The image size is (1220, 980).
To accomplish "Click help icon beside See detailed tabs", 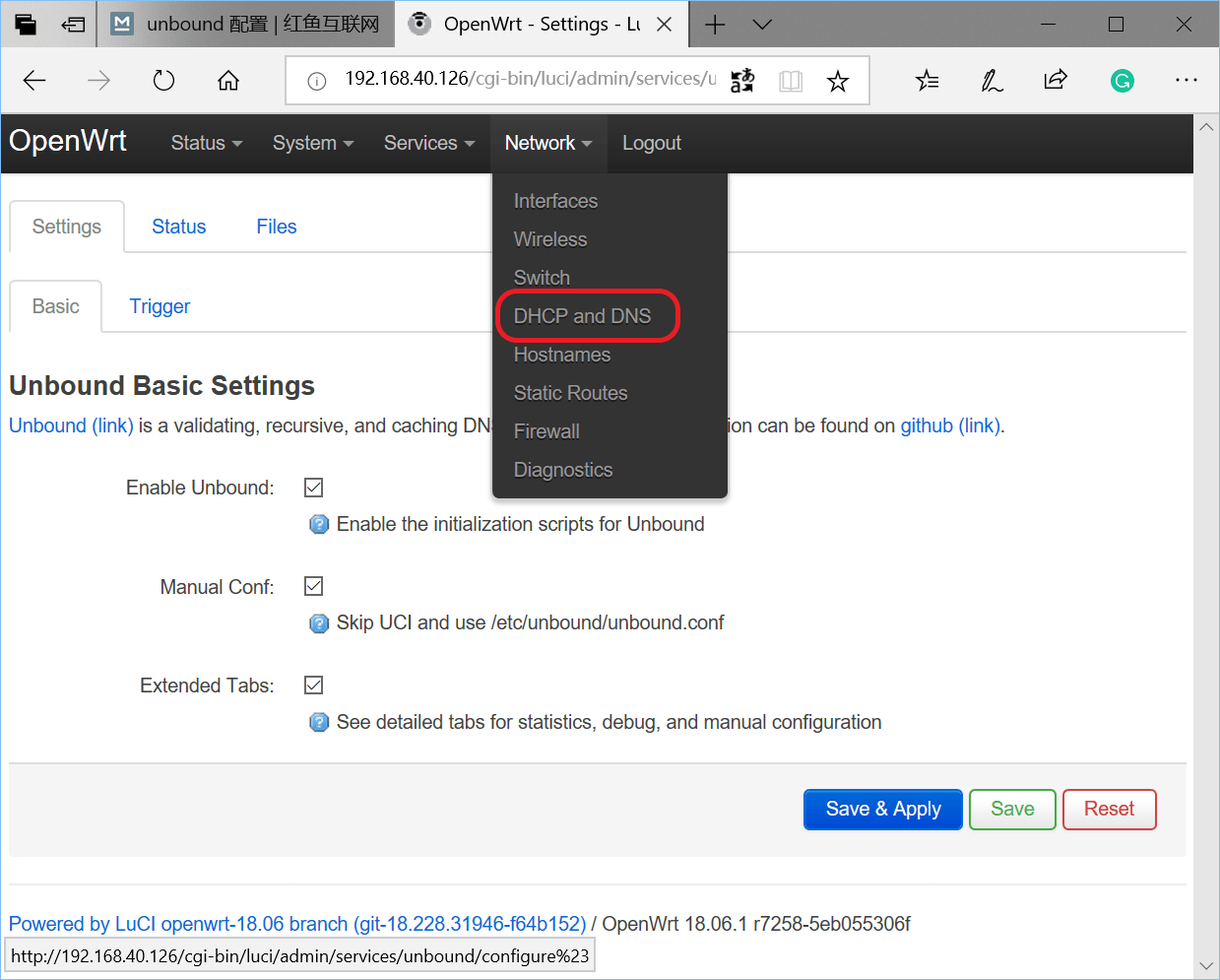I will coord(319,722).
